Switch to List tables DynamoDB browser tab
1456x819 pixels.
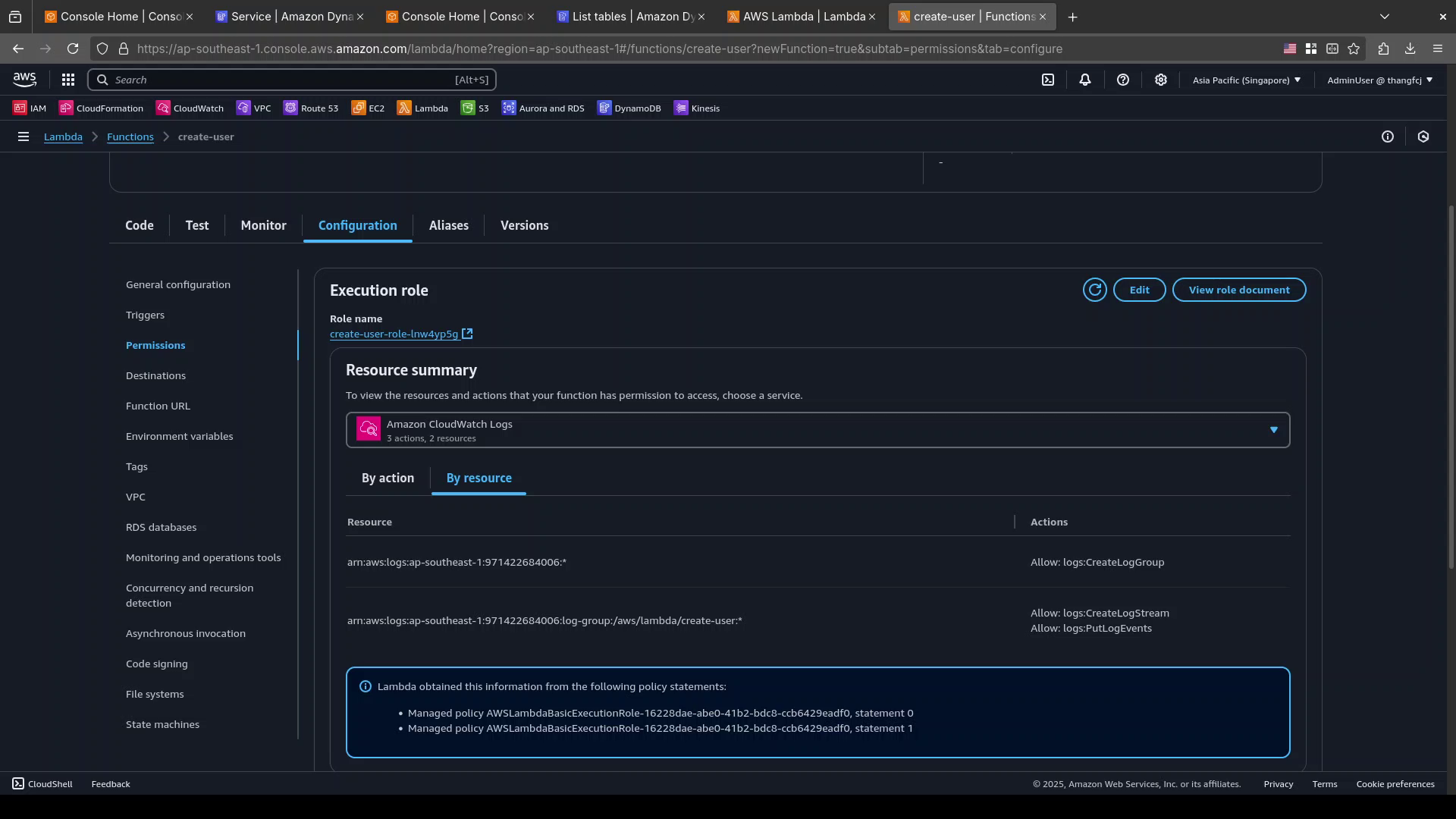pos(629,17)
